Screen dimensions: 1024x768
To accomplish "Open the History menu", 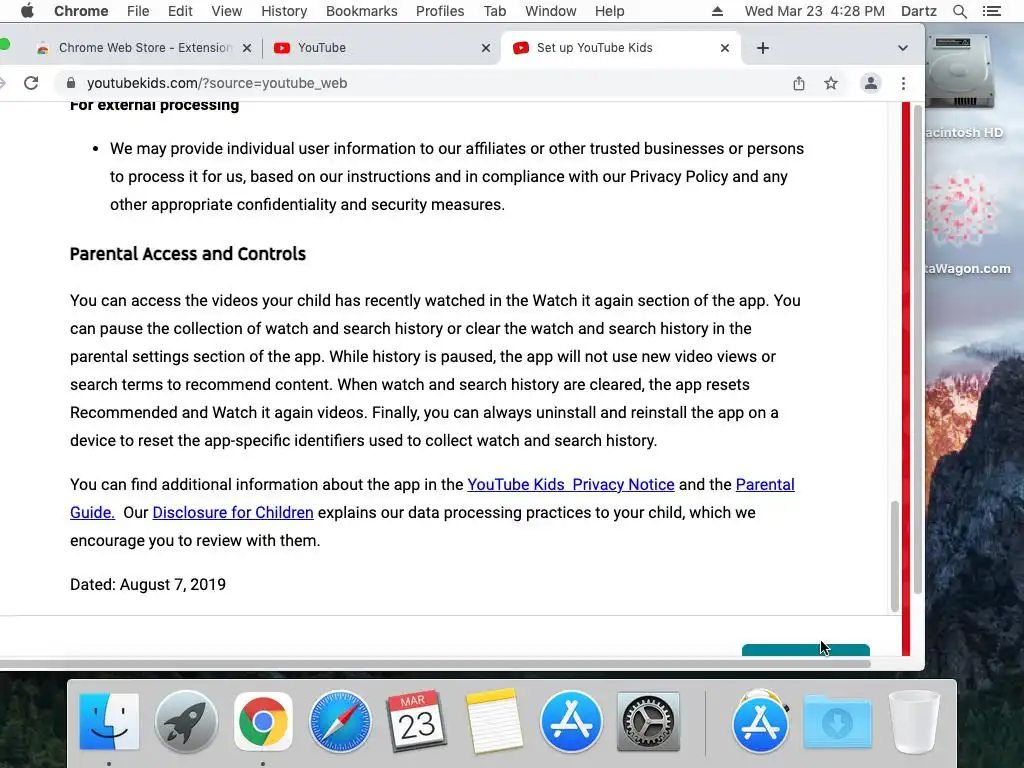I will pos(284,11).
